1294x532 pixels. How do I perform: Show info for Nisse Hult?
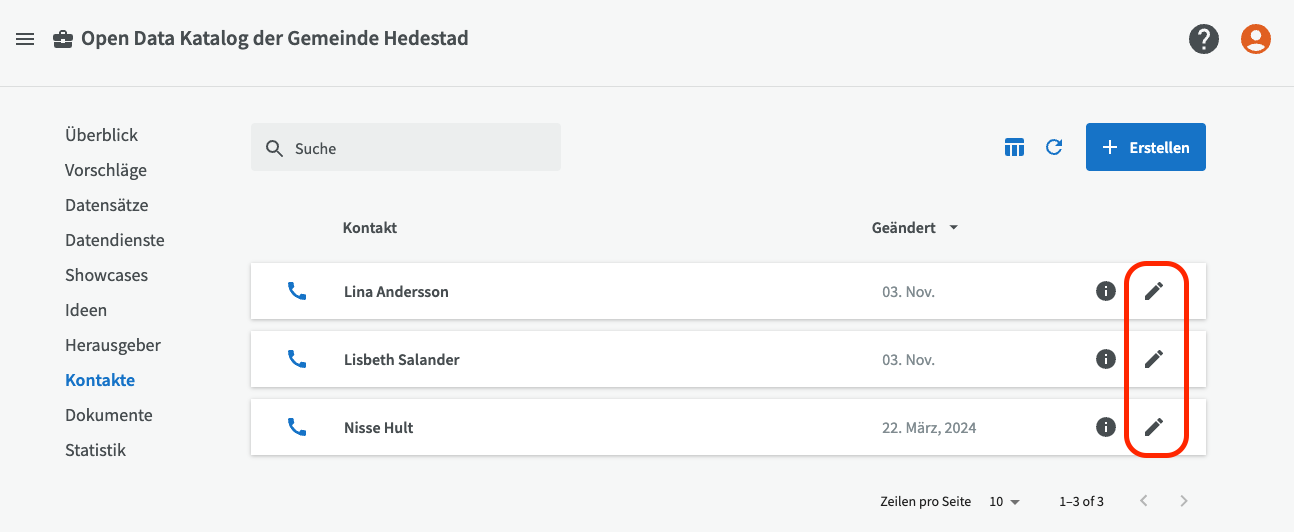pos(1106,427)
